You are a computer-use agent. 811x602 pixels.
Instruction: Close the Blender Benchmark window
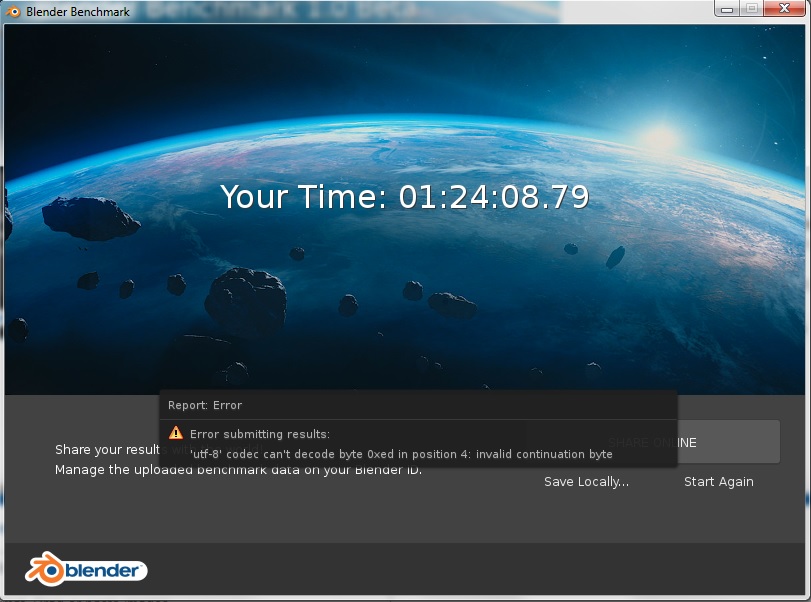pyautogui.click(x=785, y=9)
